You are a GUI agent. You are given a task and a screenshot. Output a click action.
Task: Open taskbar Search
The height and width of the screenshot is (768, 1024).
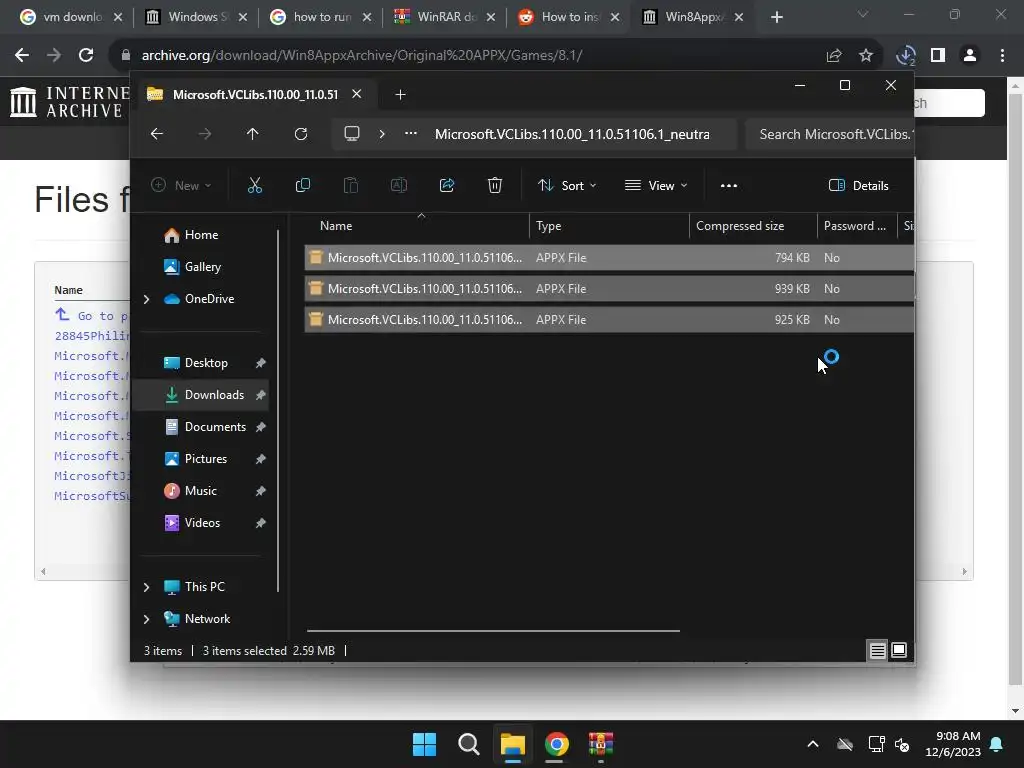click(x=468, y=744)
